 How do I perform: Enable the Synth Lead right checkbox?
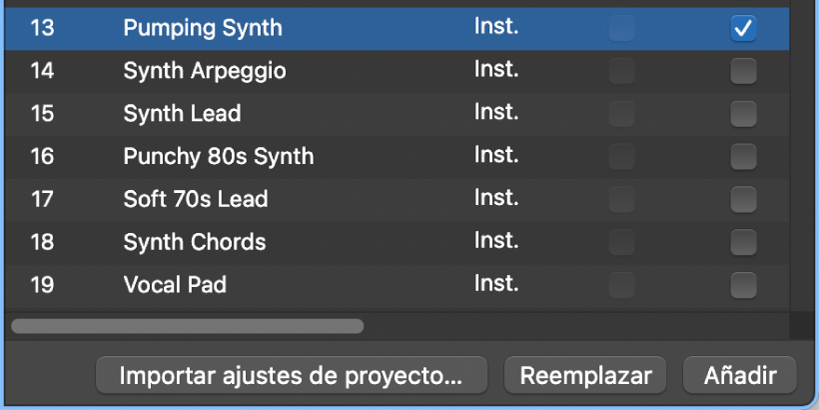click(743, 115)
